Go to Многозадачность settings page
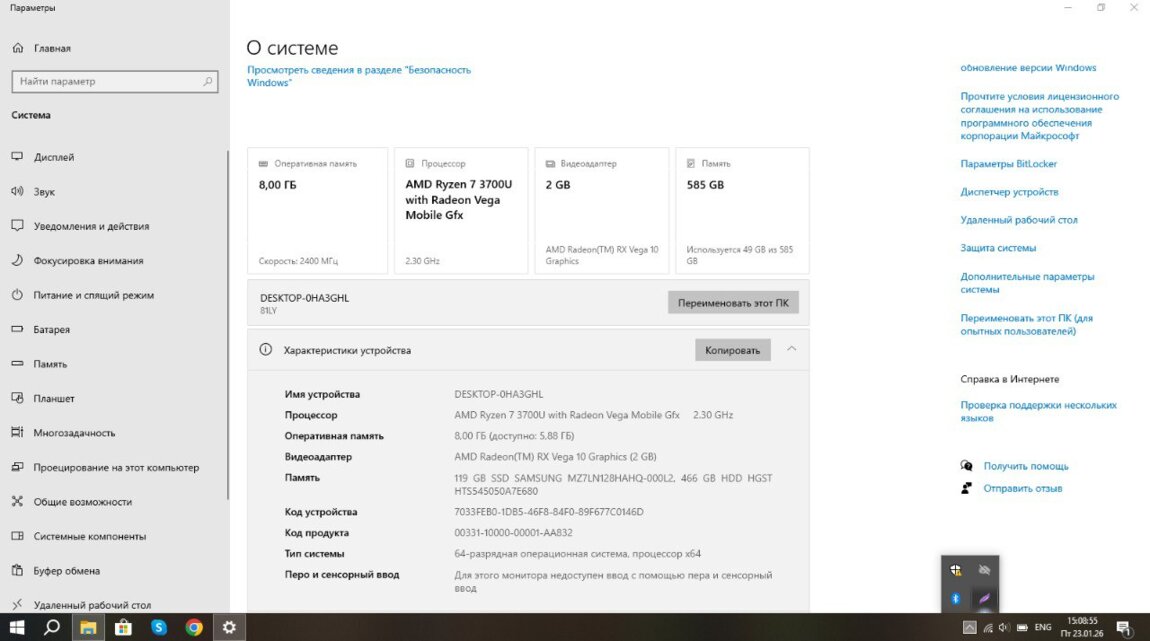The image size is (1150, 641). pyautogui.click(x=74, y=433)
